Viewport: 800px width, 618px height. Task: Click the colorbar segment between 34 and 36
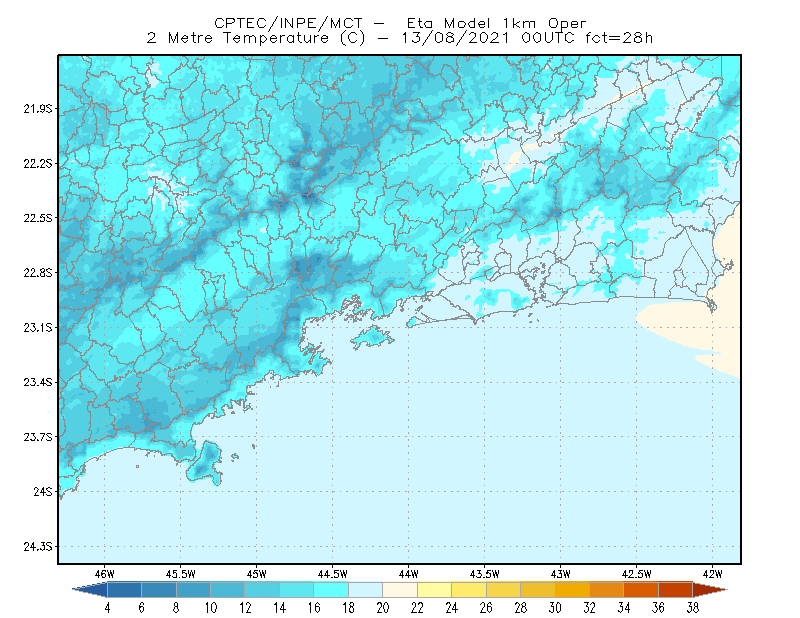pos(641,590)
